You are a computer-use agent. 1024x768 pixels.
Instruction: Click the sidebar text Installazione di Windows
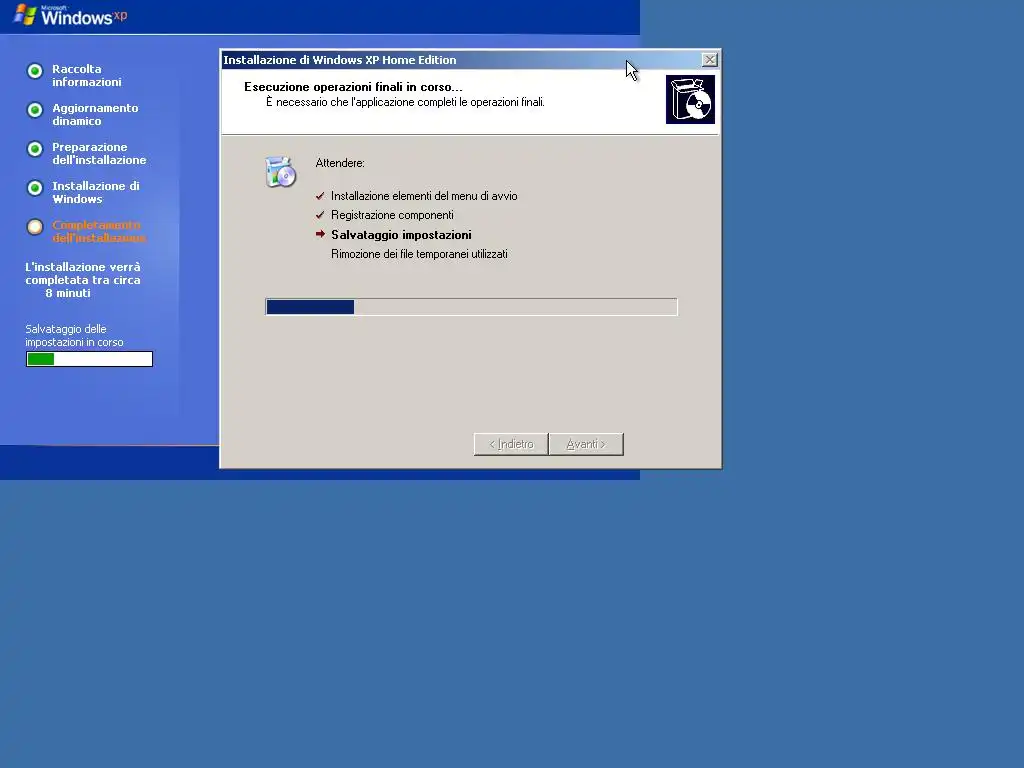click(96, 193)
